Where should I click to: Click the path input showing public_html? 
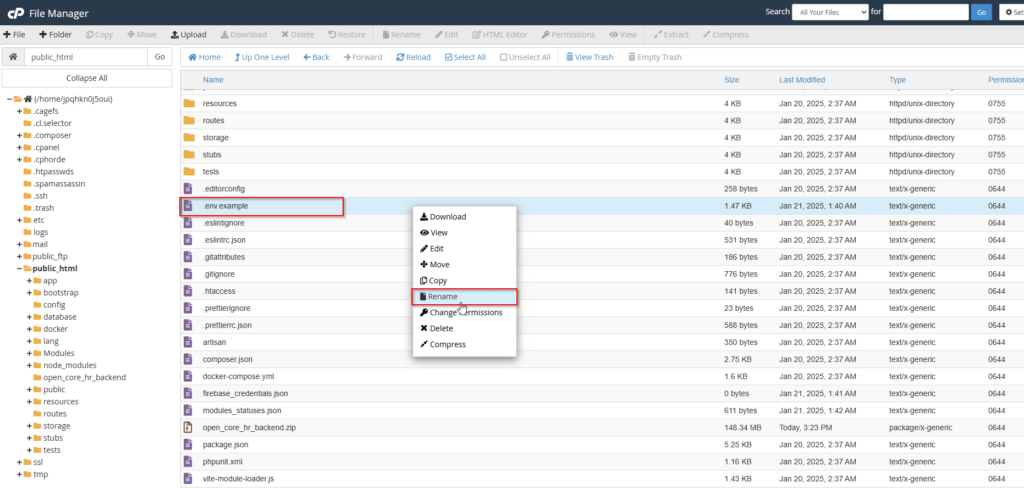coord(86,57)
